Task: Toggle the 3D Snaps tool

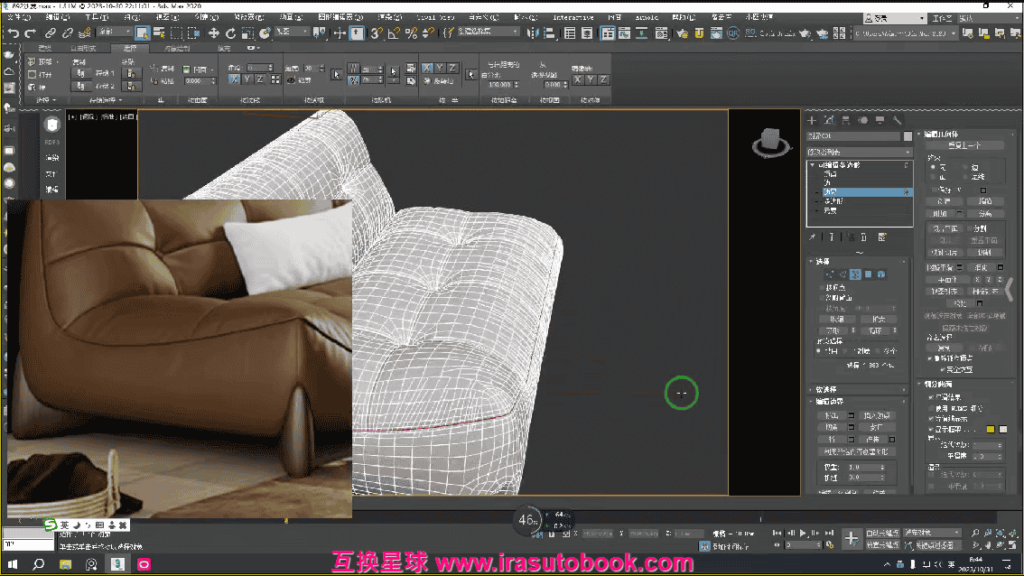Action: (376, 33)
